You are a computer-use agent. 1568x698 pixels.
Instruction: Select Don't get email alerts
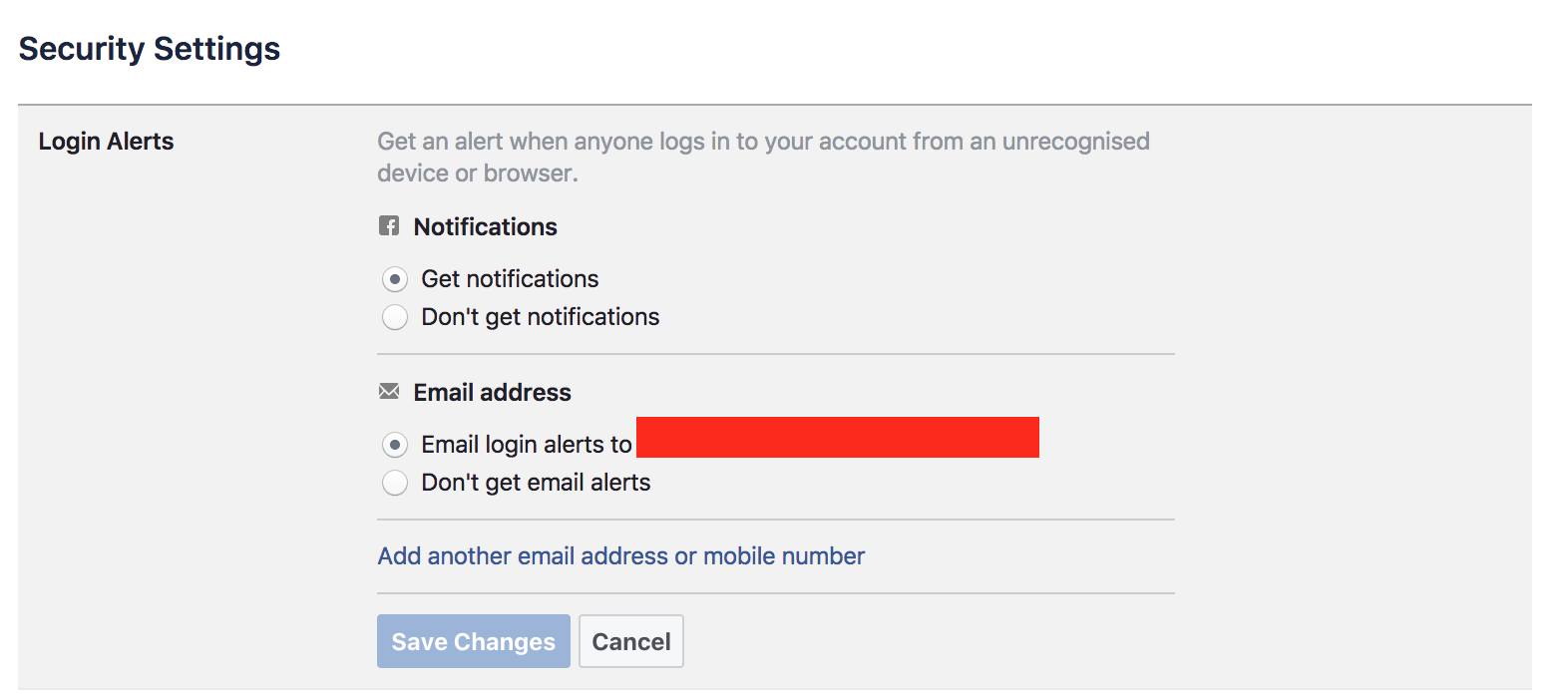(x=395, y=483)
